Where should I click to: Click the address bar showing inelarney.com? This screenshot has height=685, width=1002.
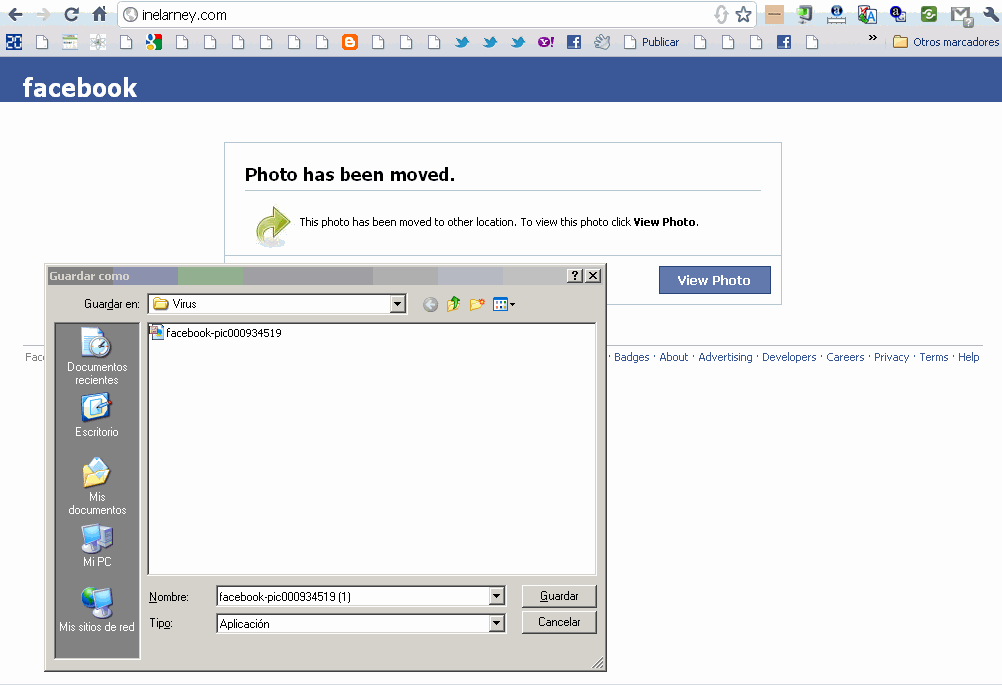pyautogui.click(x=422, y=15)
